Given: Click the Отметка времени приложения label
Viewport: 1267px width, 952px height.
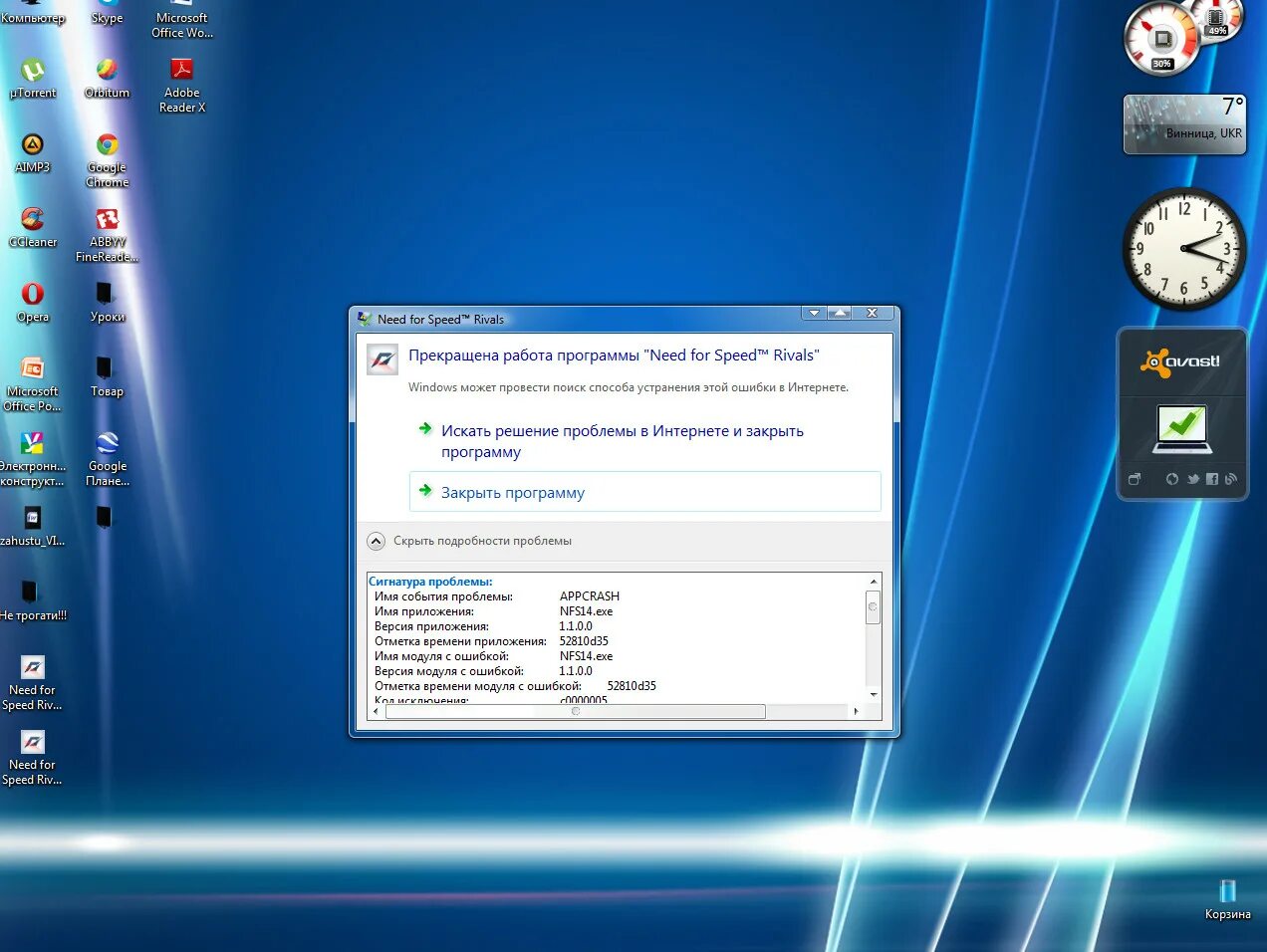Looking at the screenshot, I should (460, 641).
